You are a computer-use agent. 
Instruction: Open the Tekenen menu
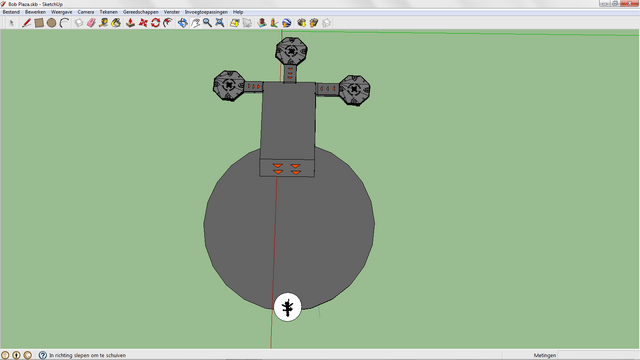coord(109,12)
